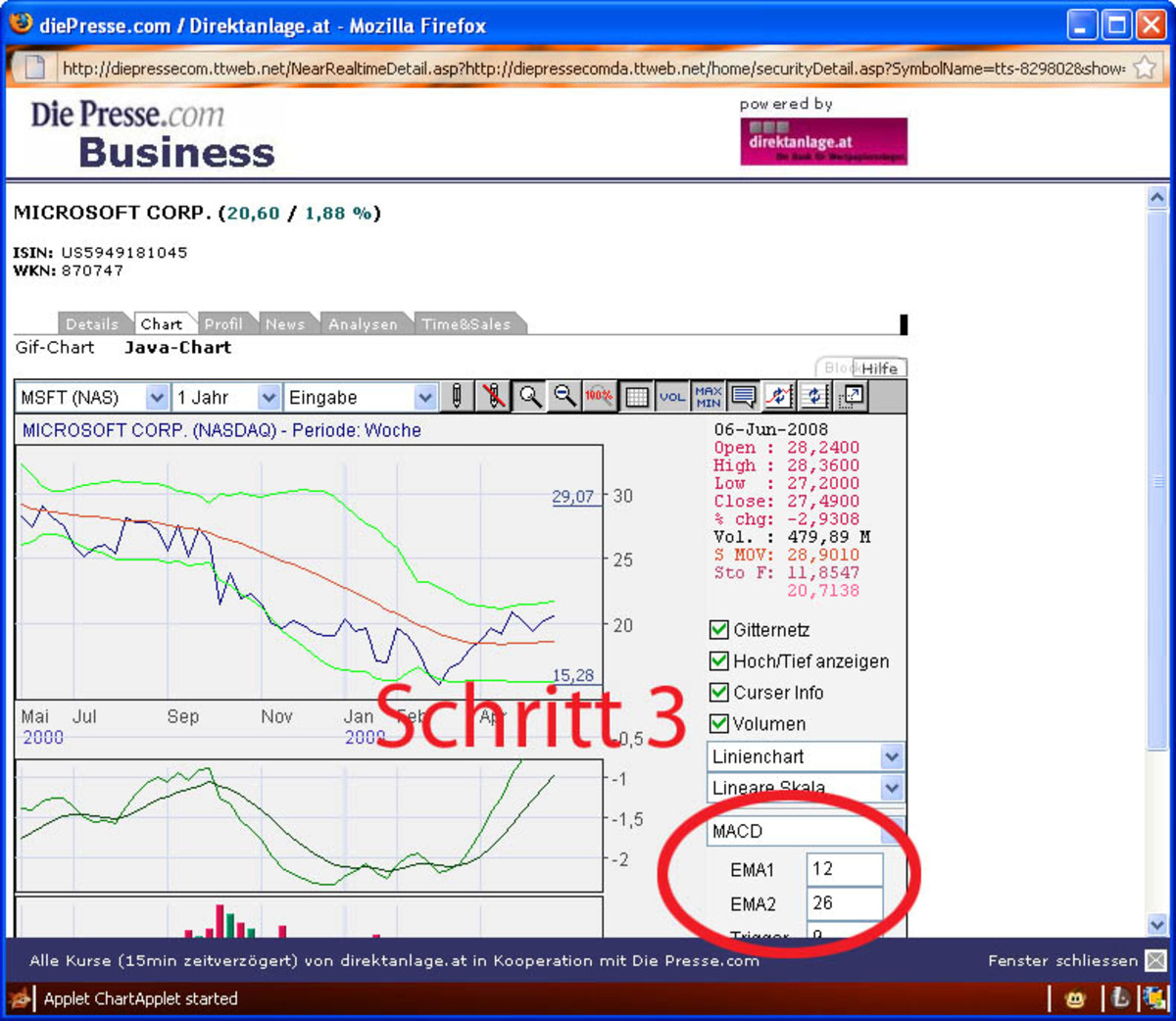Disable the Volumen checkbox
Screen dimensions: 1176x1021
click(719, 724)
